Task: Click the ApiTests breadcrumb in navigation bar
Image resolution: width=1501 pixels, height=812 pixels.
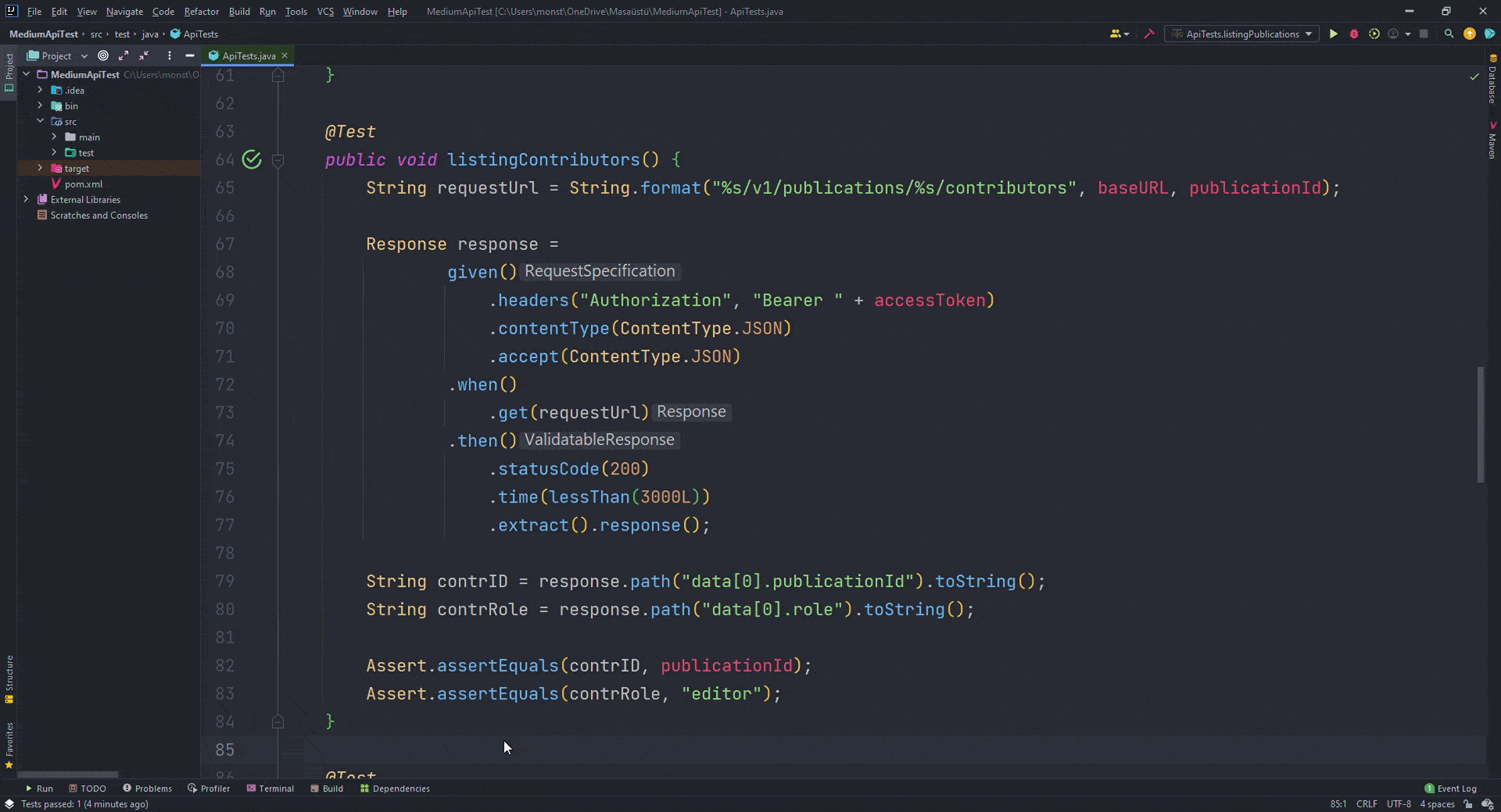Action: 194,34
